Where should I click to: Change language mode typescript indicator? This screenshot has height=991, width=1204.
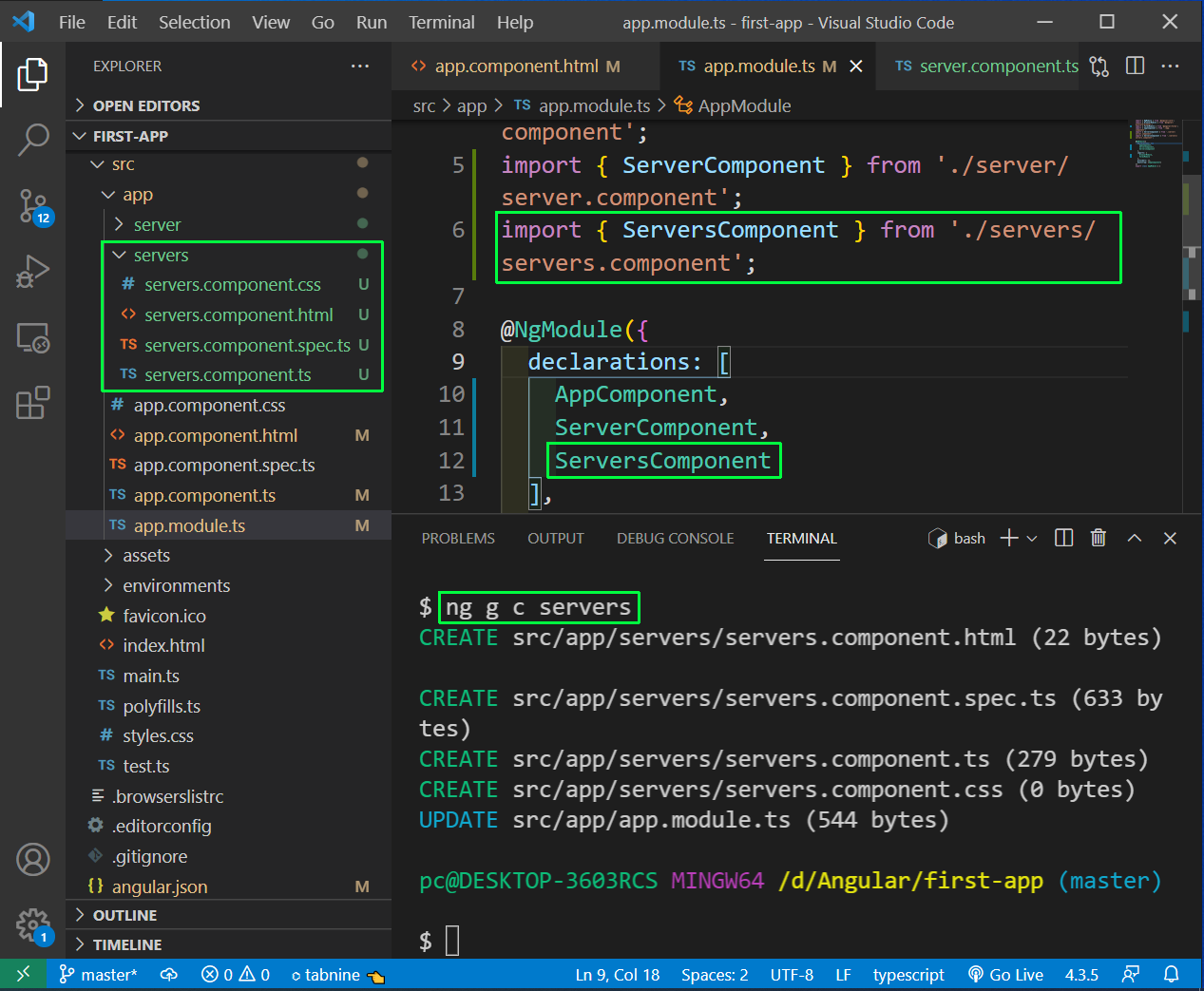coord(908,974)
